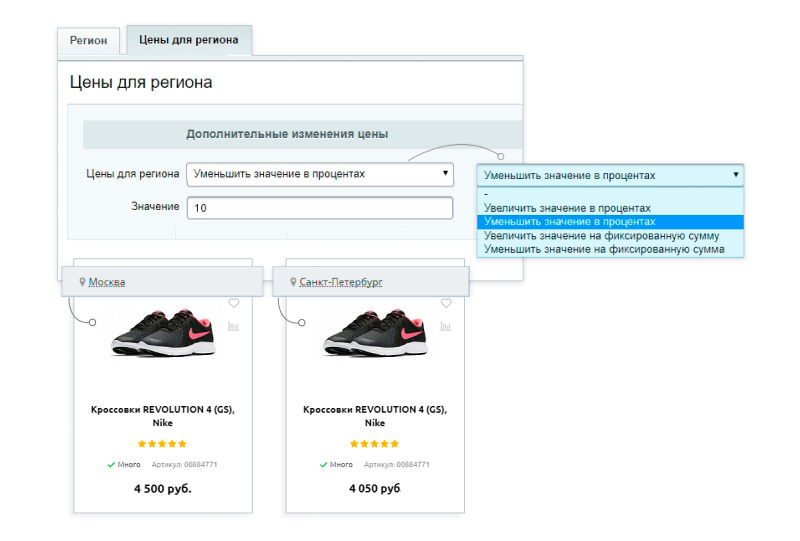Select Увеличить значение на фиксированную сумму
Image resolution: width=800 pixels, height=541 pixels.
pyautogui.click(x=602, y=236)
